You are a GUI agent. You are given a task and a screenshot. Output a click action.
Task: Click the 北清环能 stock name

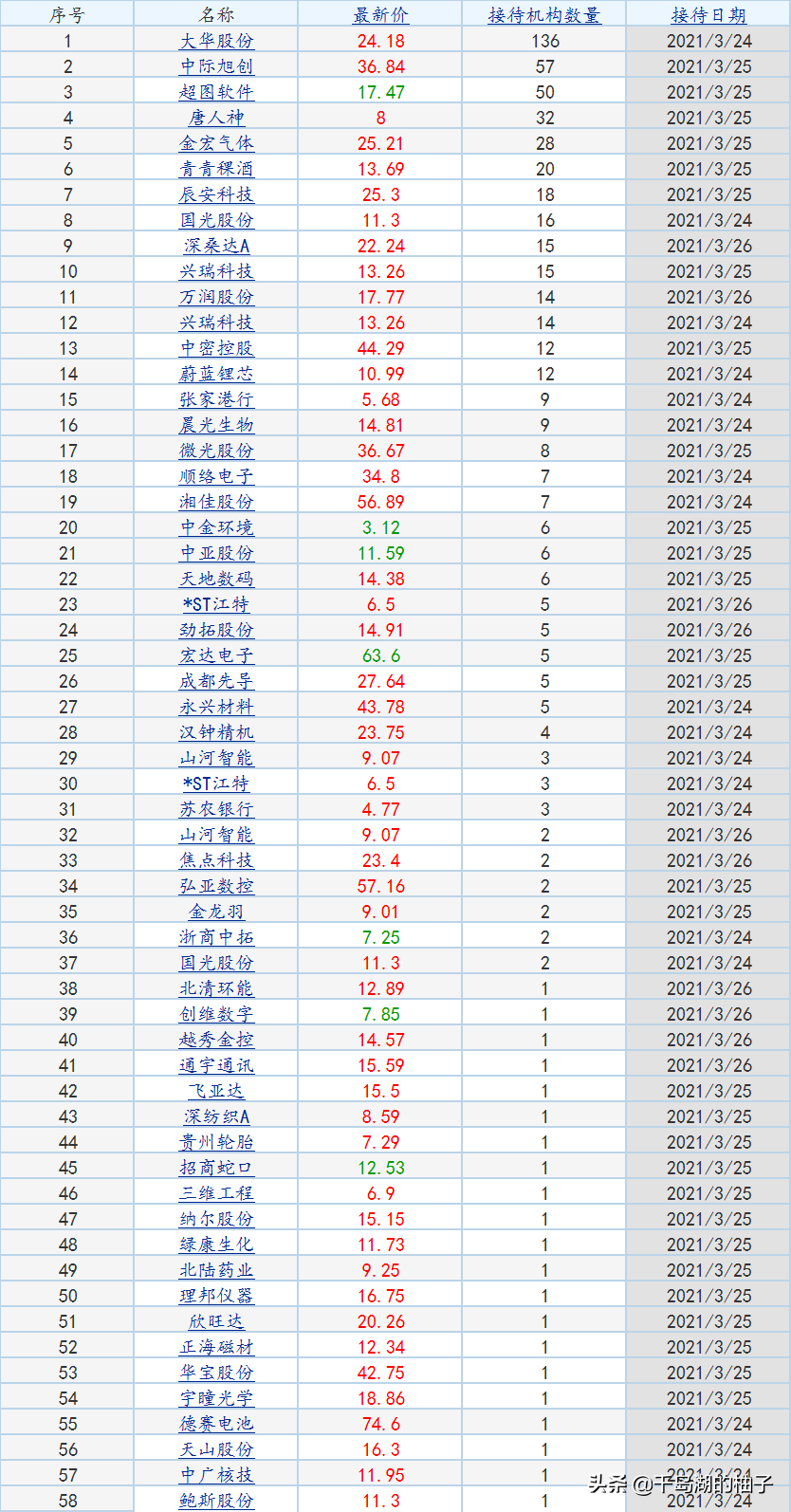coord(216,988)
